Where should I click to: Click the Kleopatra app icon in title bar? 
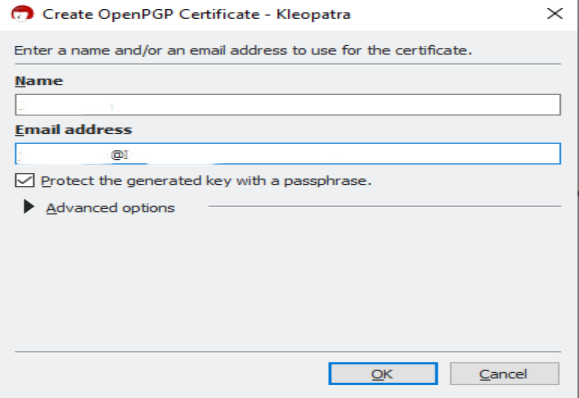click(22, 14)
